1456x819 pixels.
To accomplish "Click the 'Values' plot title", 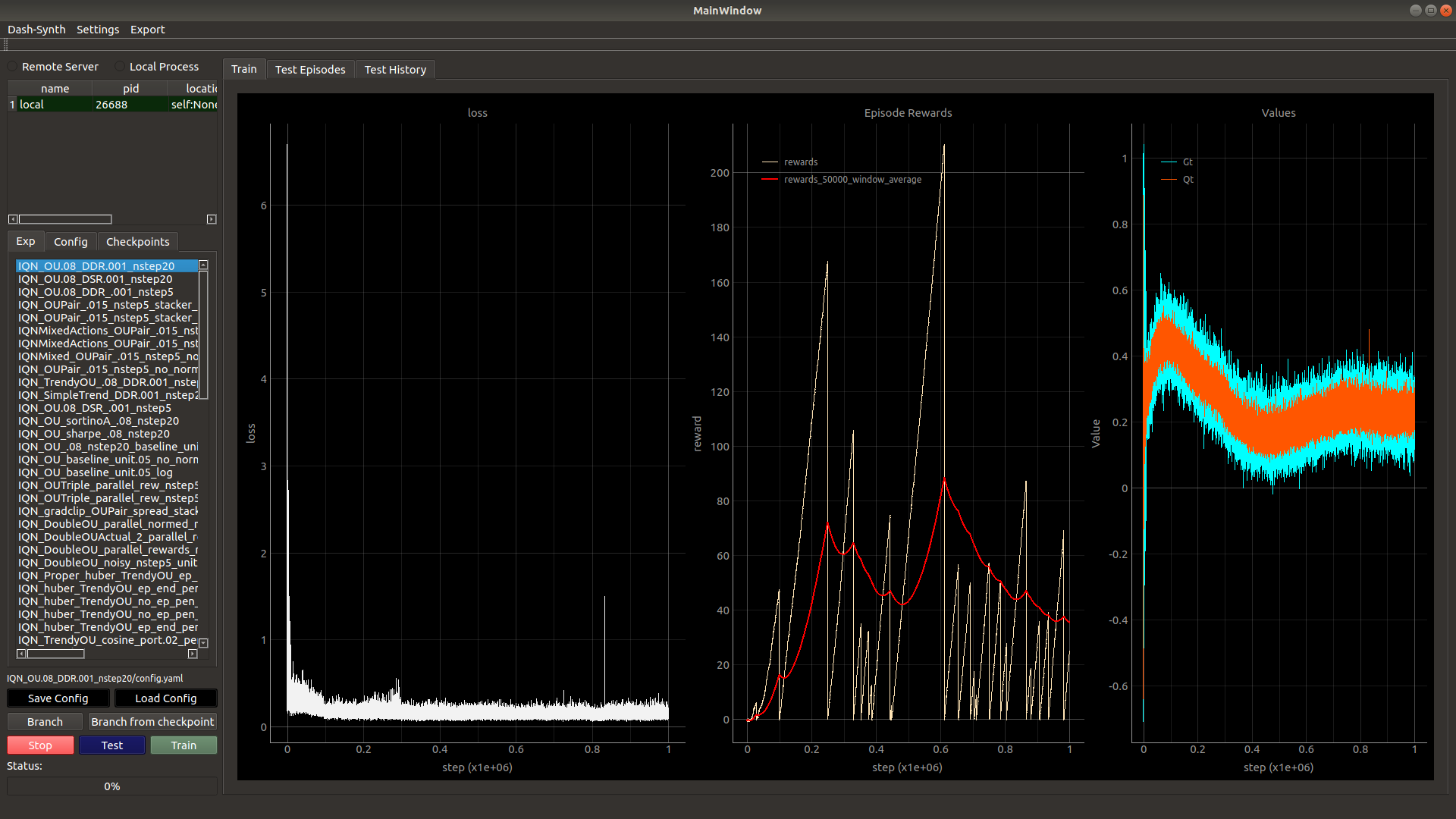I will (x=1279, y=113).
